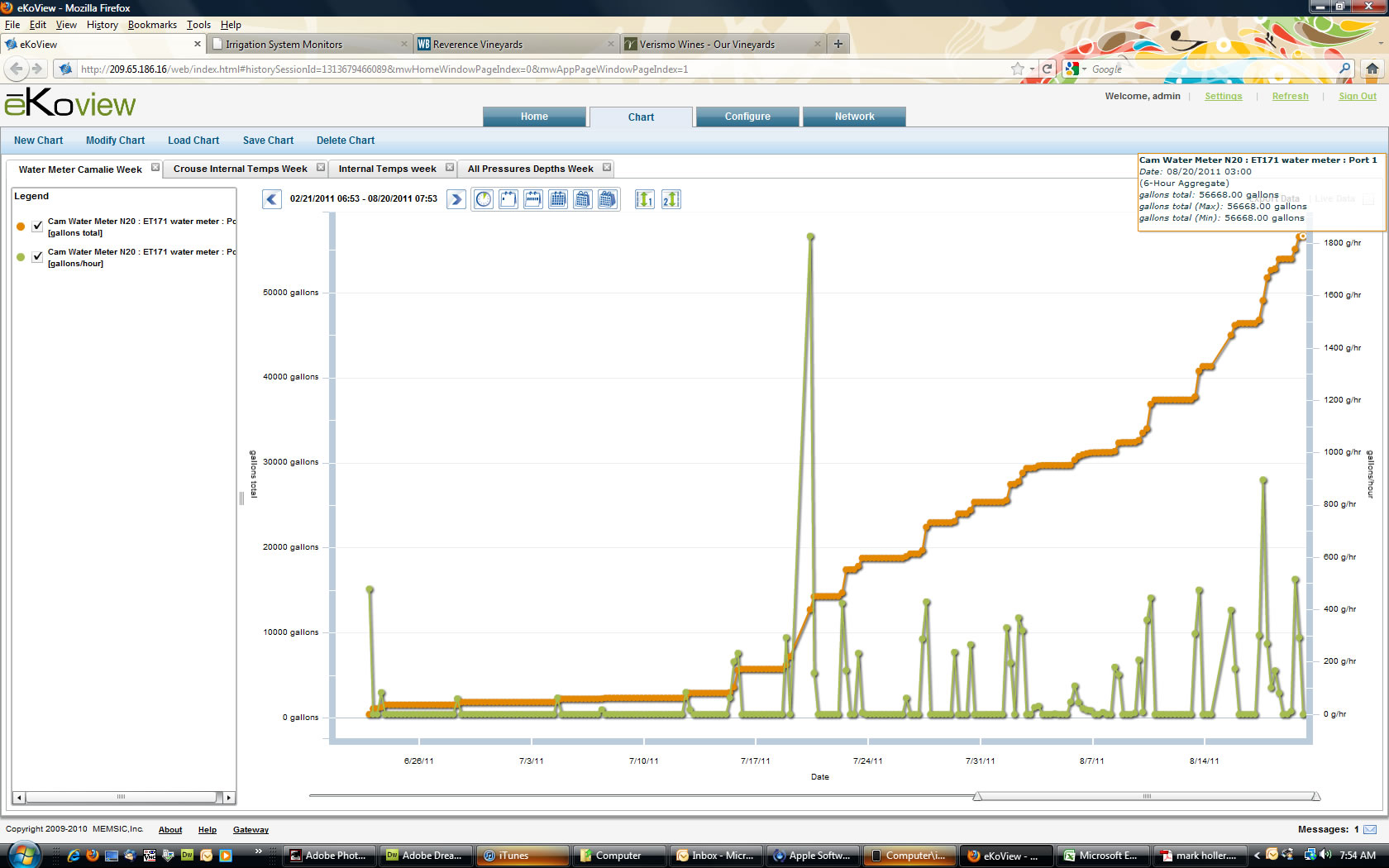Click the next time range arrow
The width and height of the screenshot is (1389, 868).
[x=456, y=199]
